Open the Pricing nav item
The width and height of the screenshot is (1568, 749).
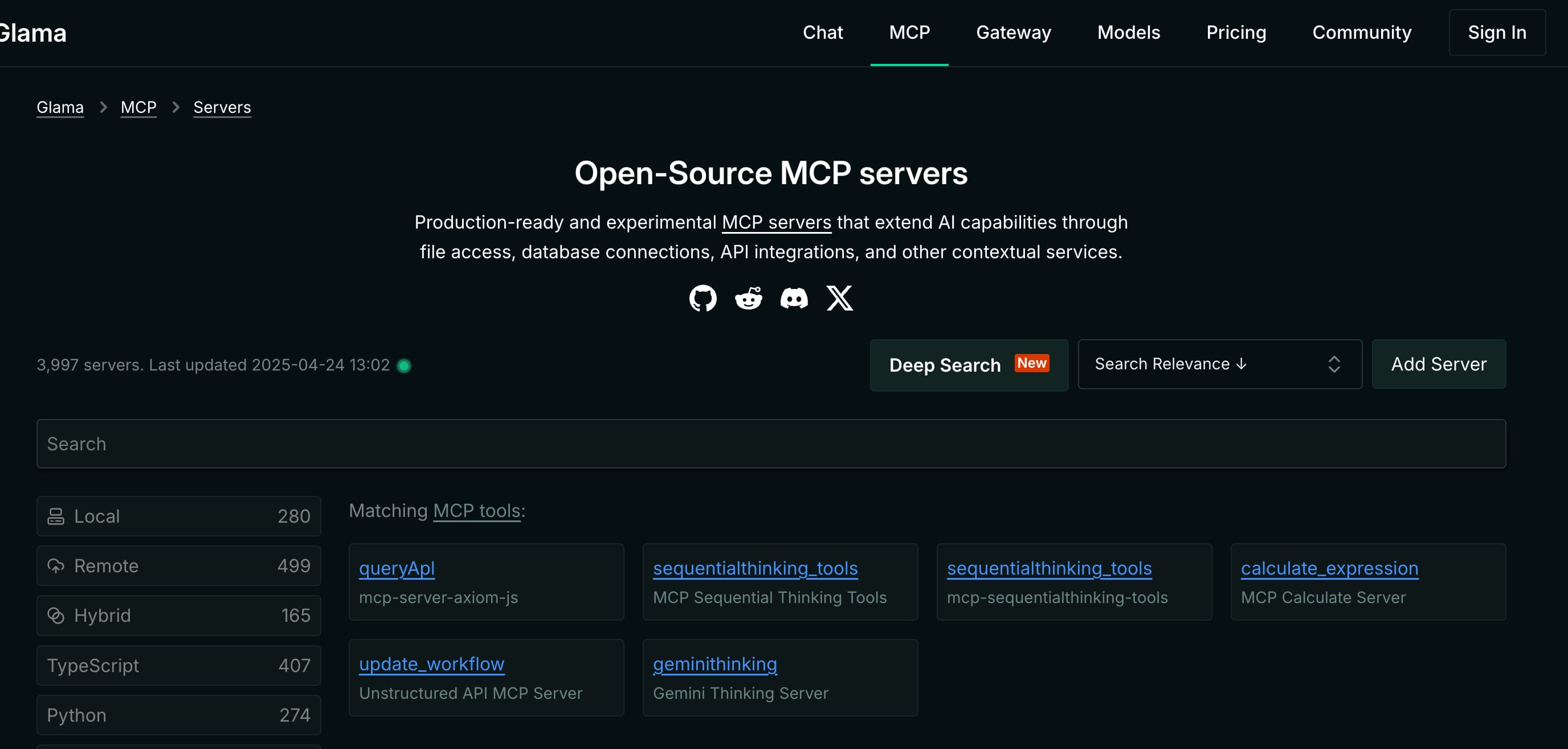pos(1236,32)
